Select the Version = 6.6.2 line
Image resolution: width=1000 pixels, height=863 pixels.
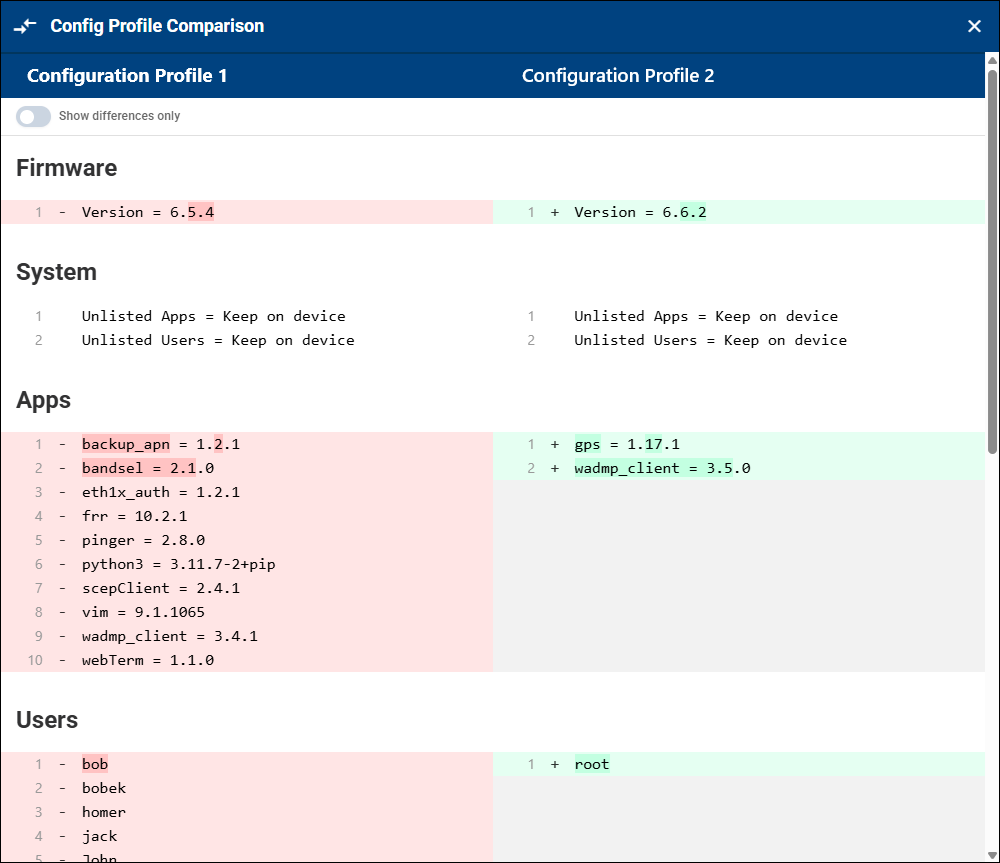click(x=739, y=212)
